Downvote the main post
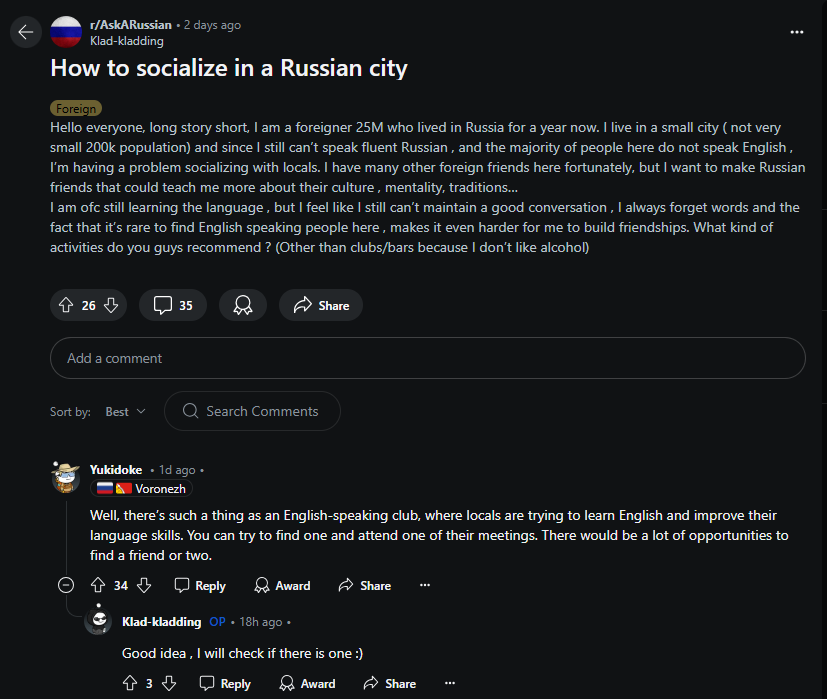The width and height of the screenshot is (827, 699). coord(111,305)
